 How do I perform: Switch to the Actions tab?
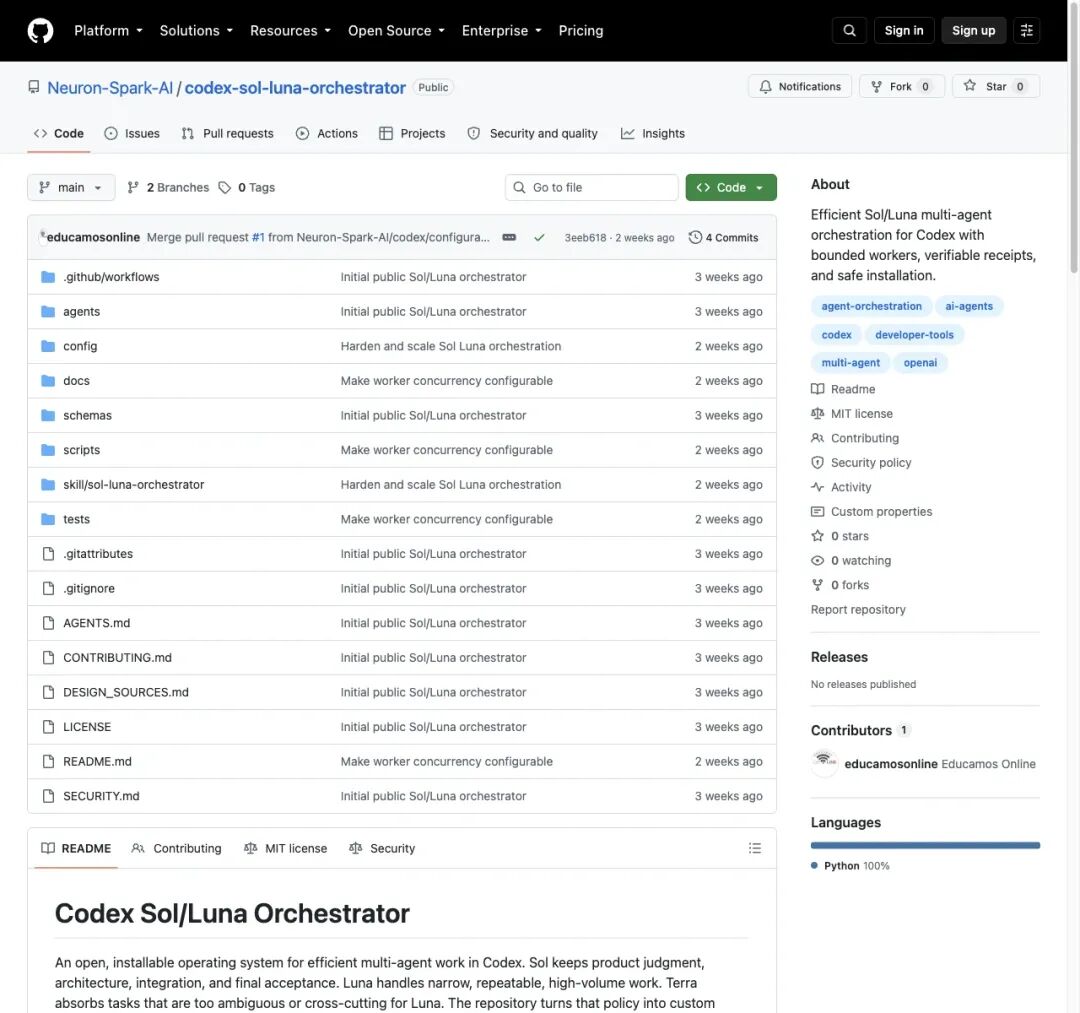point(326,134)
